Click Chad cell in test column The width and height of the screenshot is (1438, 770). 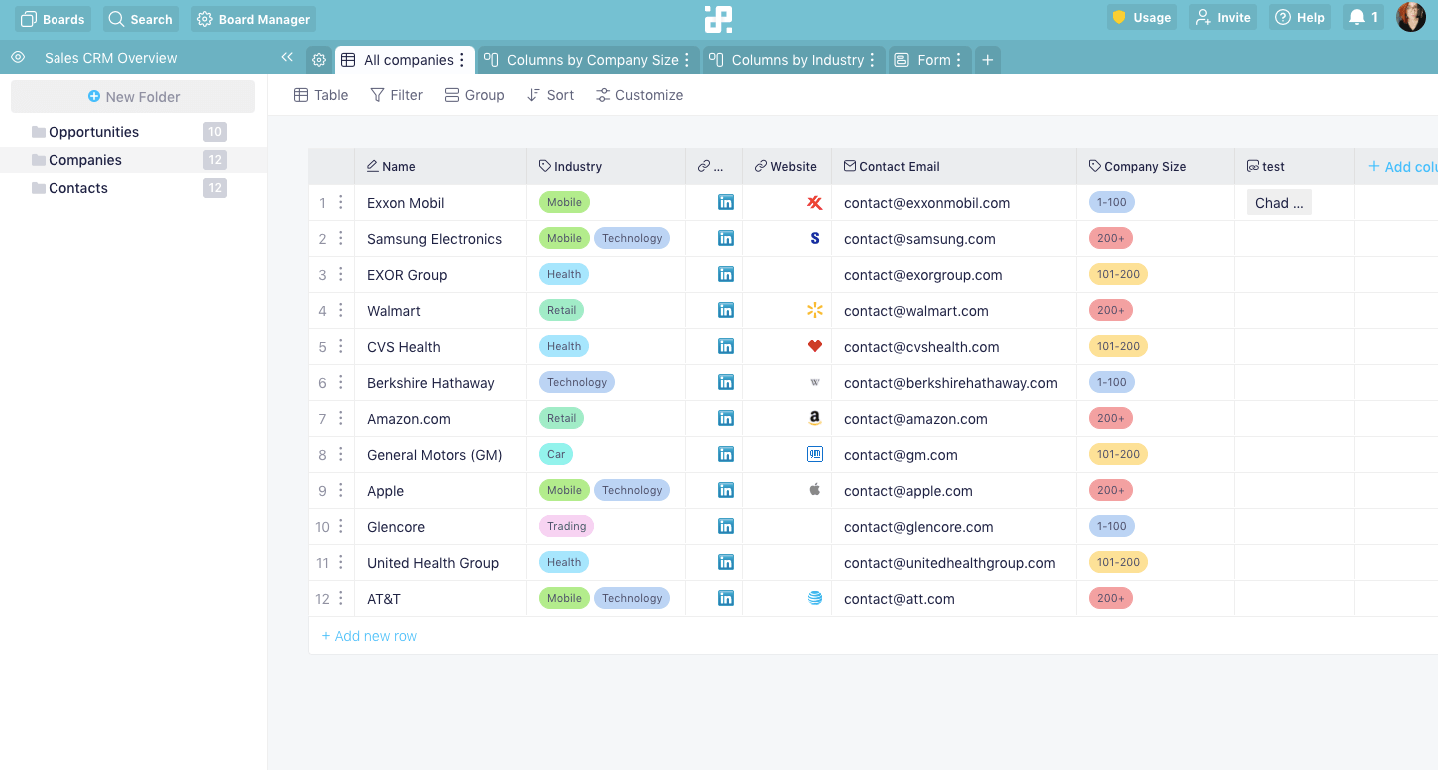[x=1279, y=203]
